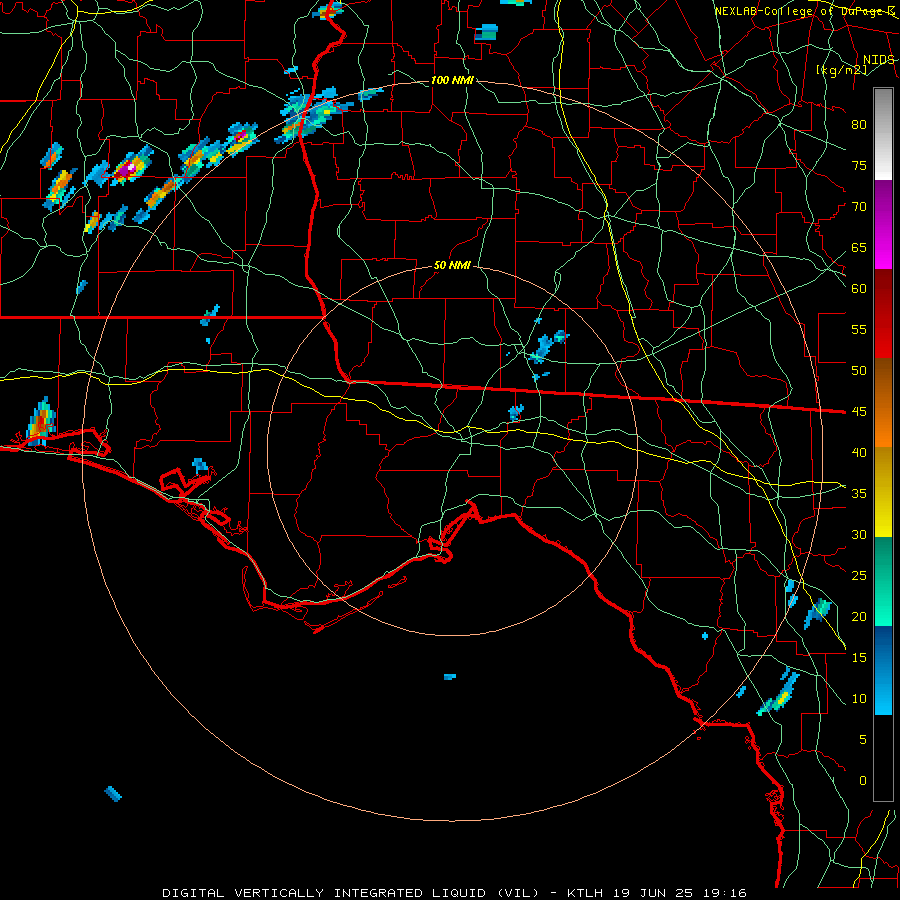Screen dimensions: 900x900
Task: Click the VIL KTLH timestamp caption
Action: (454, 893)
